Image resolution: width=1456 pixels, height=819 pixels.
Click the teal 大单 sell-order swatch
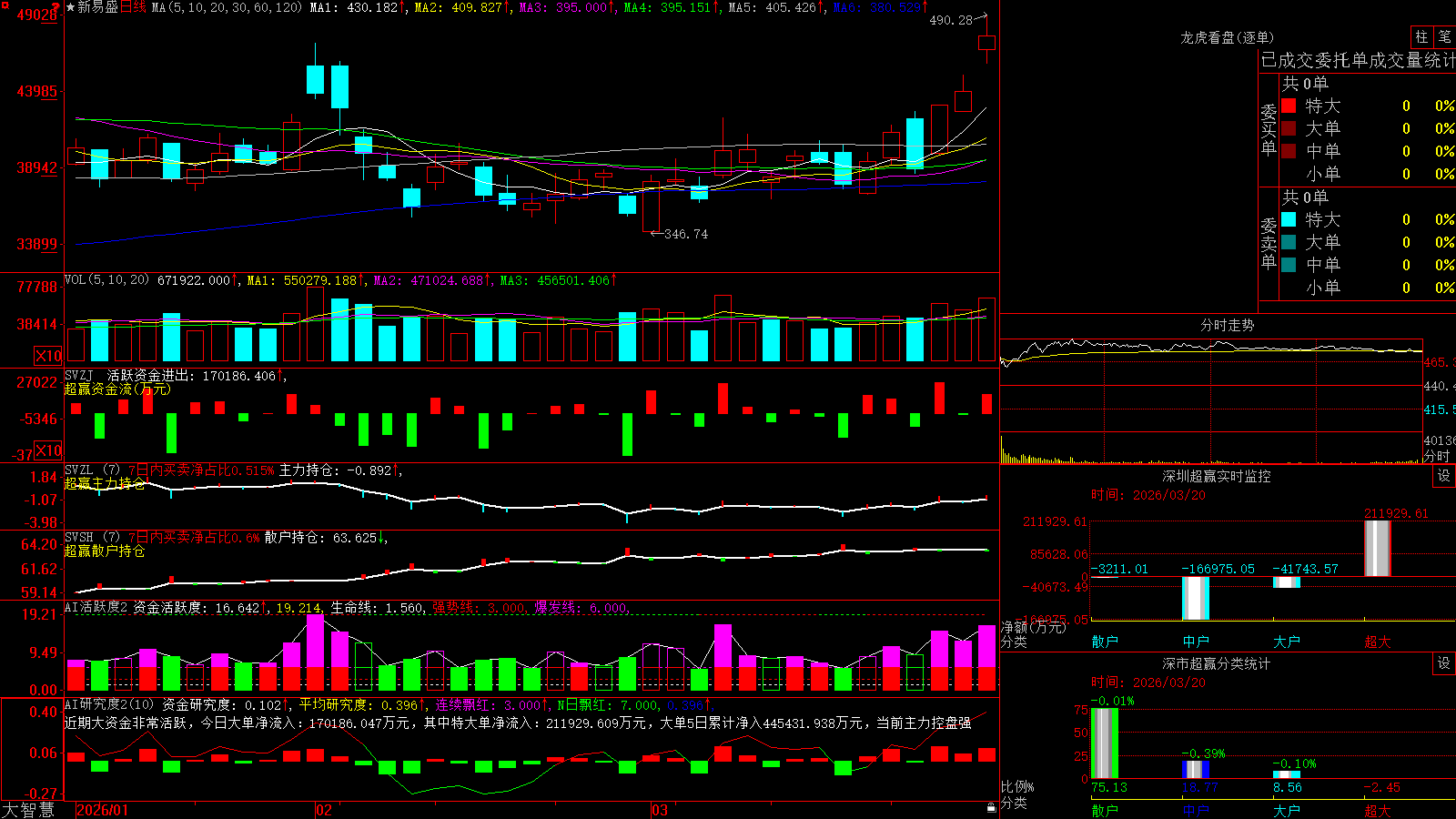point(1289,242)
